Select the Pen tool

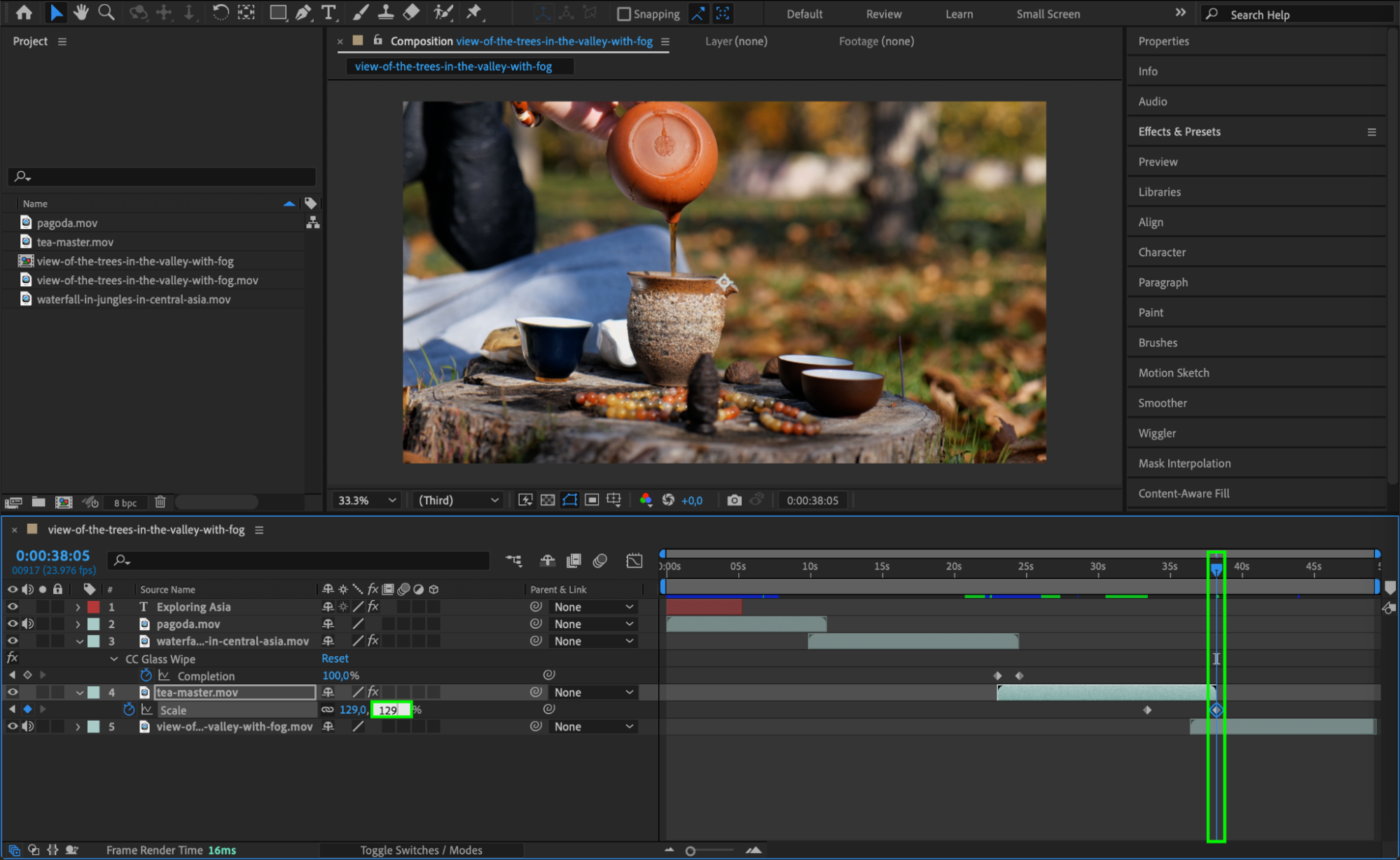[x=303, y=12]
